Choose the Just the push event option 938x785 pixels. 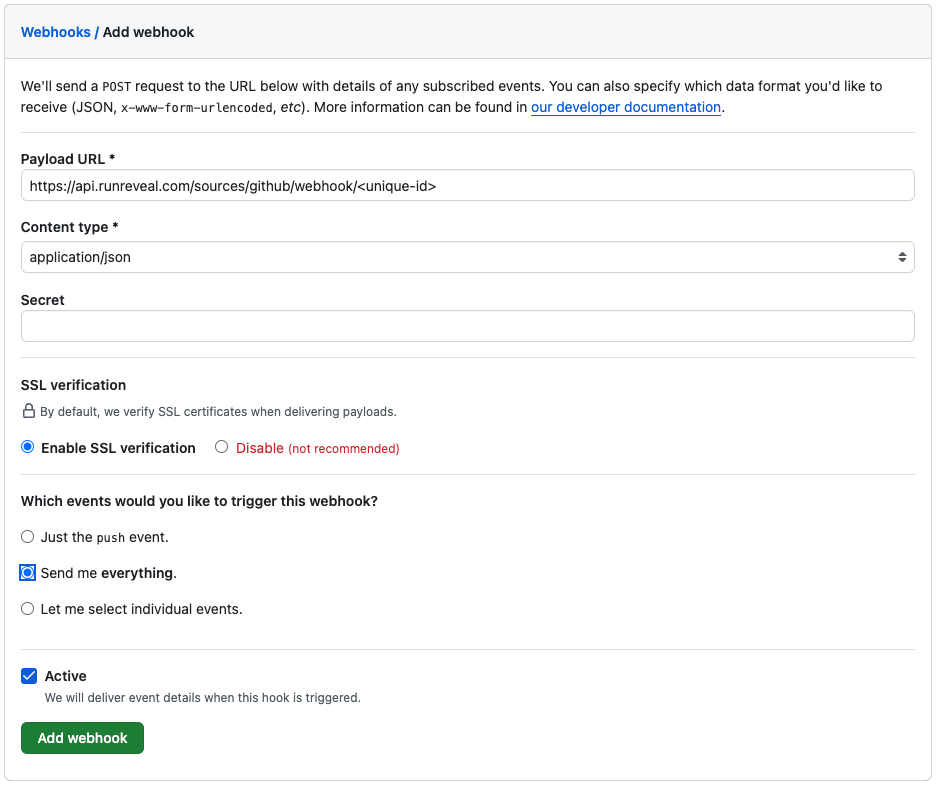point(27,537)
